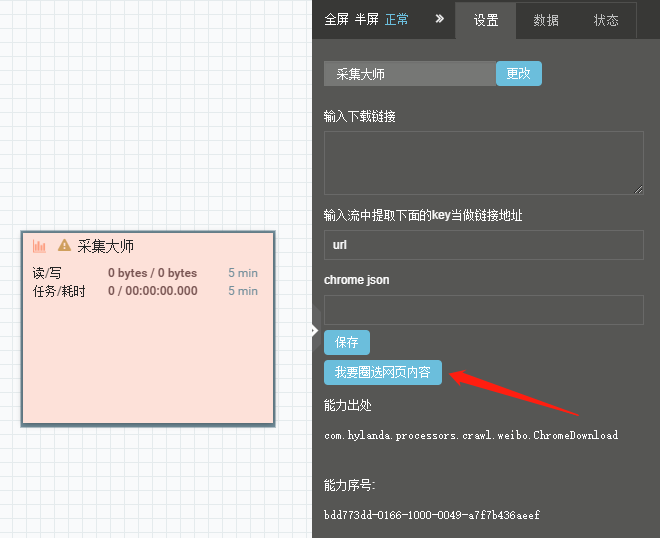Click 输入流中提取下面的key当做链接地址 label
660x538 pixels.
point(423,216)
